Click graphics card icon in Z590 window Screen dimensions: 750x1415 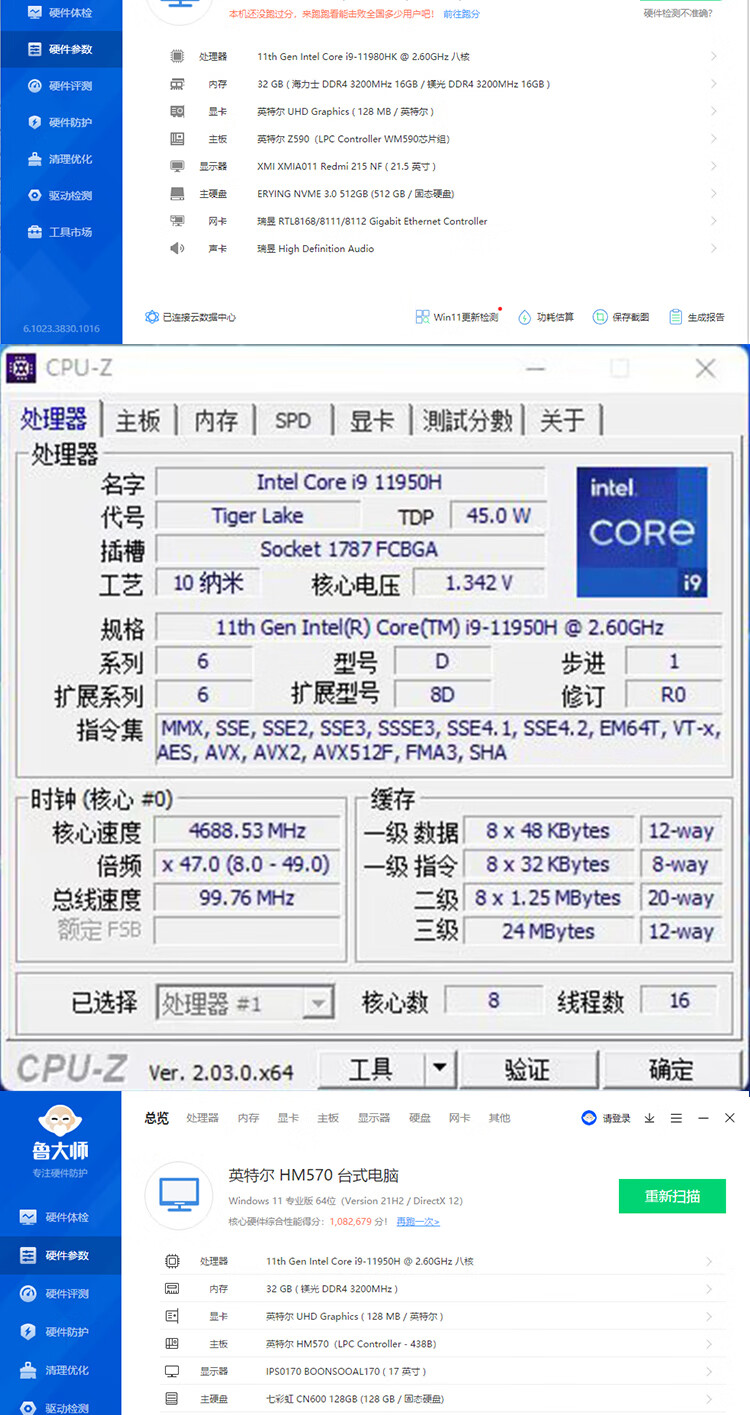[x=177, y=112]
